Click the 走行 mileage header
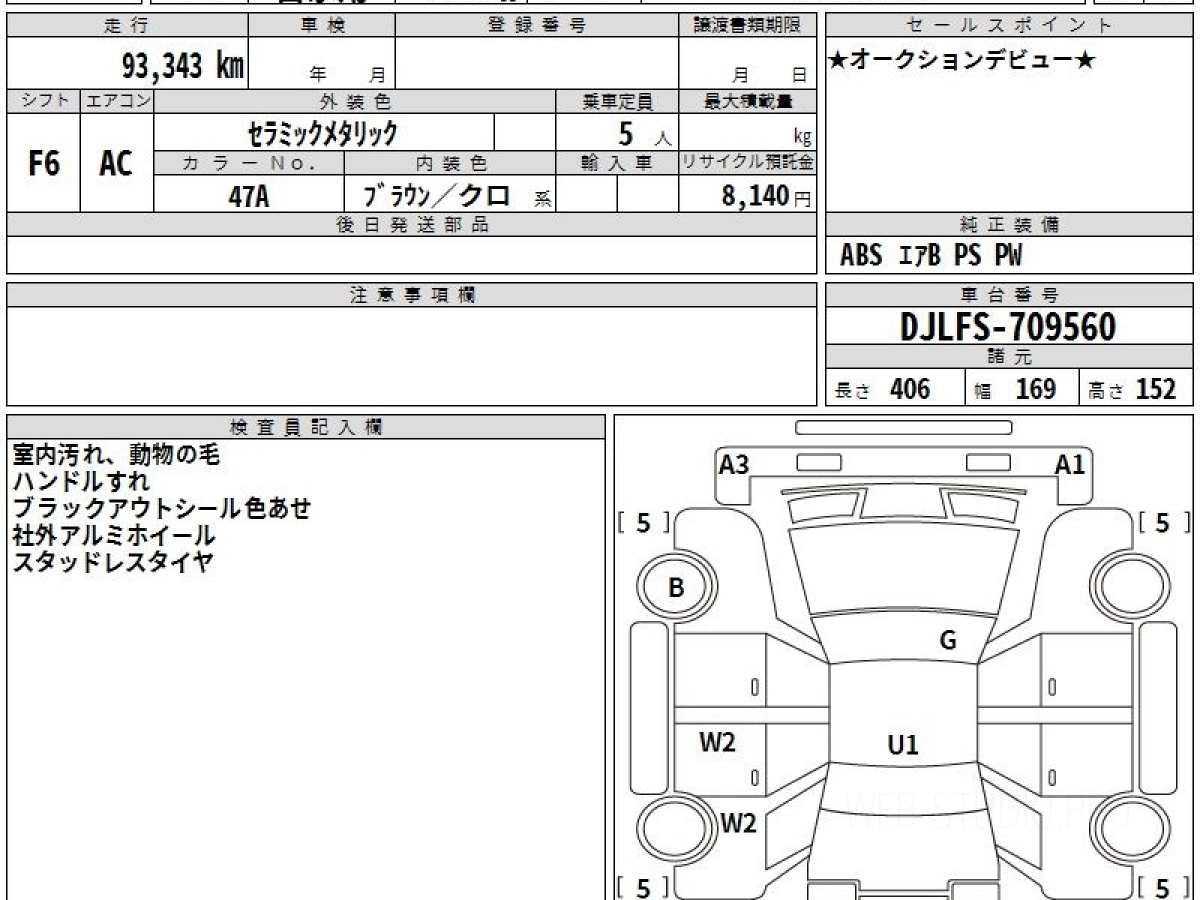The height and width of the screenshot is (900, 1200). pos(125,25)
